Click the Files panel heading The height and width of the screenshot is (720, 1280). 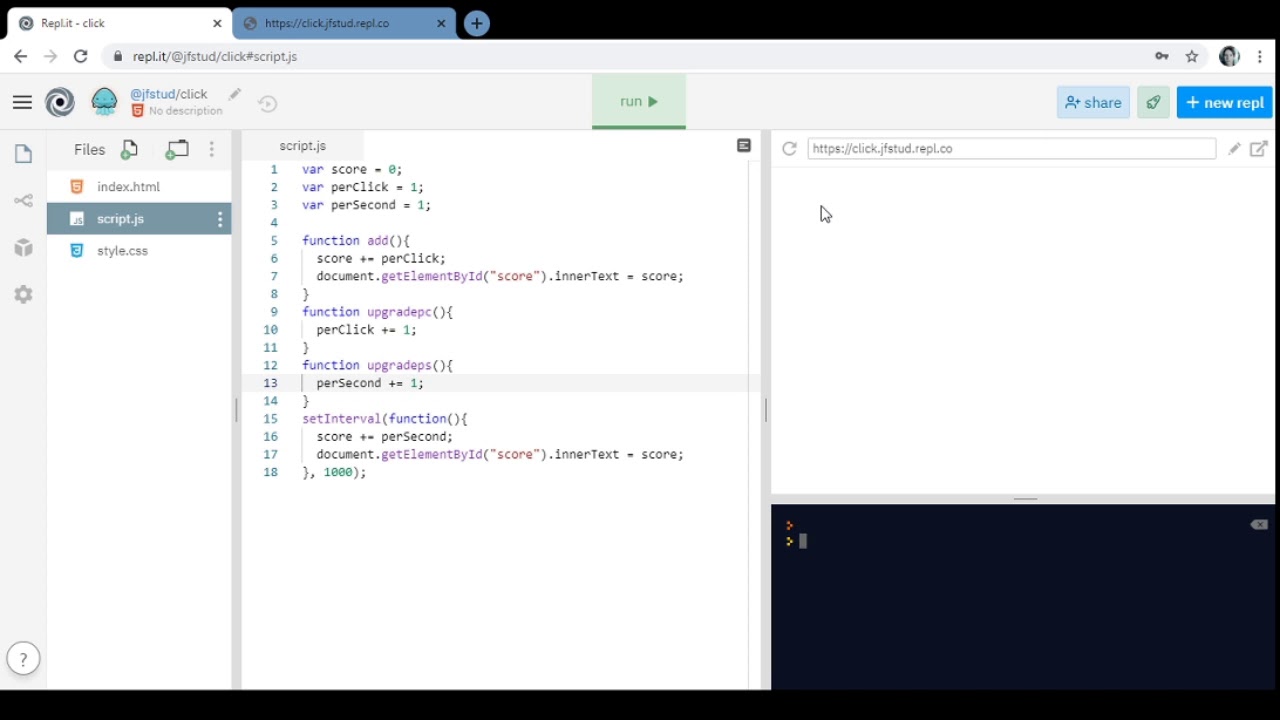89,149
